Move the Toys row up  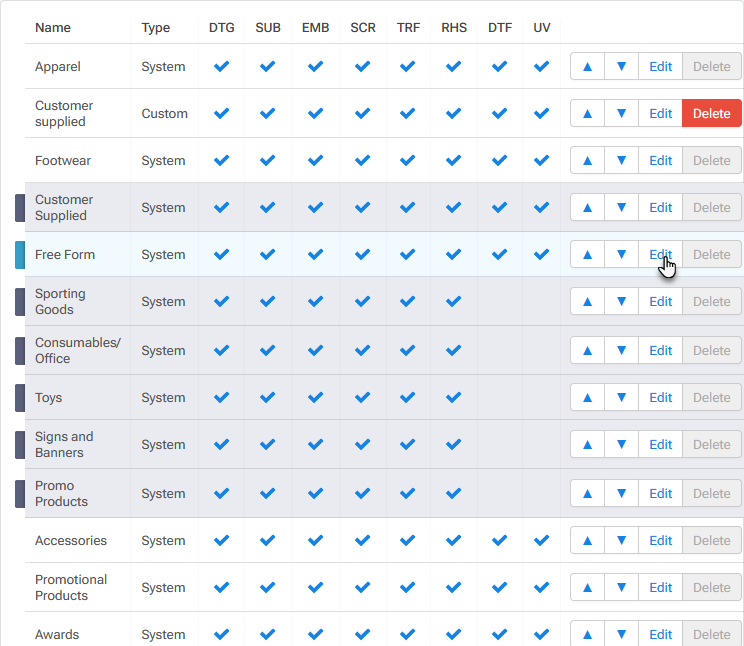pos(587,397)
